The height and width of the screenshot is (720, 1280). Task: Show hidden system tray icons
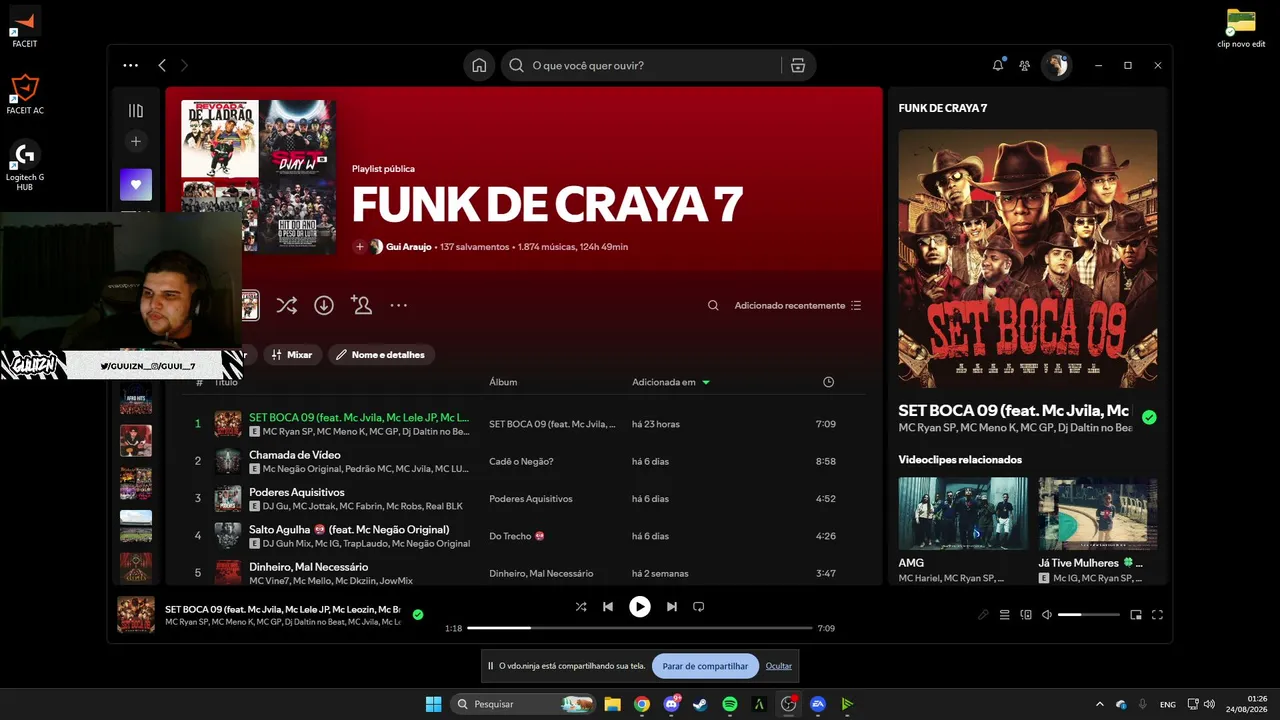tap(1100, 704)
